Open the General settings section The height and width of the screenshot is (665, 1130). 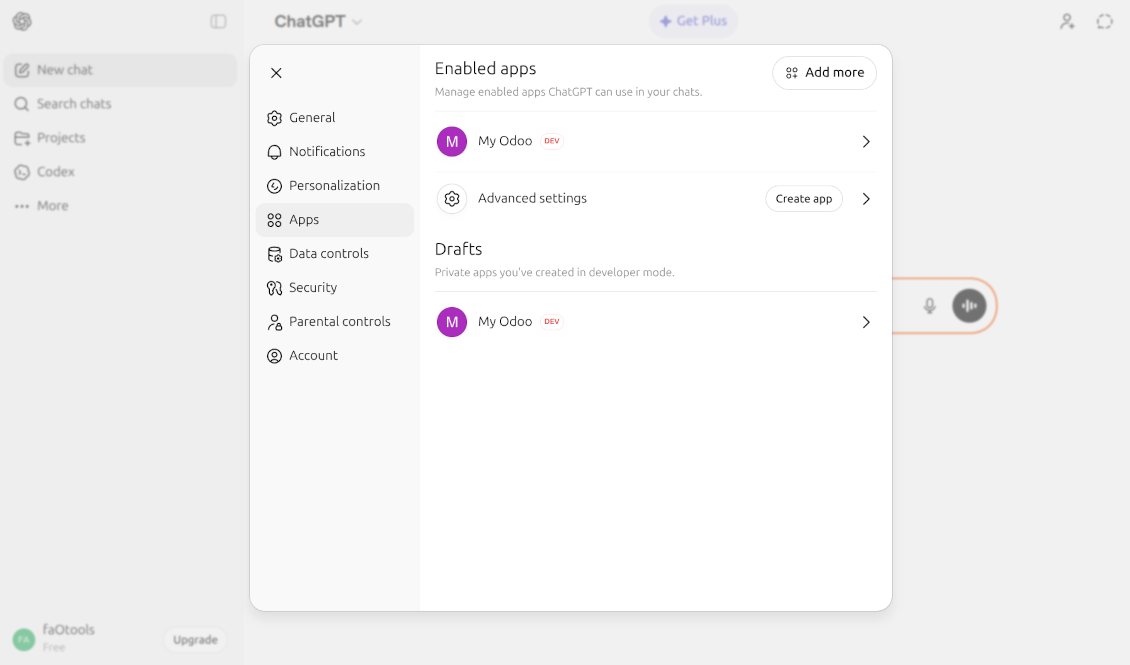[x=311, y=117]
